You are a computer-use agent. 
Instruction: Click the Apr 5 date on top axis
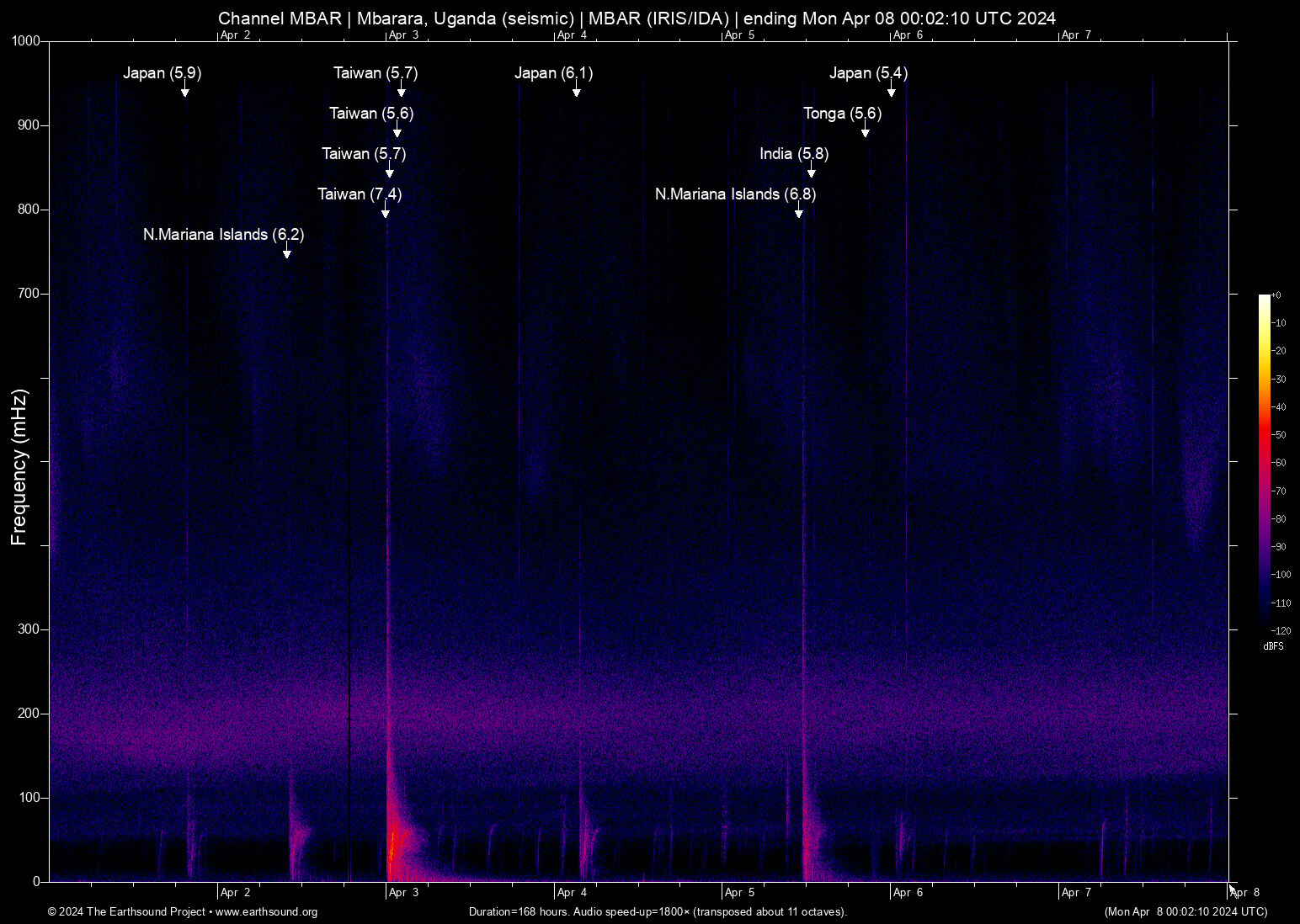click(739, 35)
